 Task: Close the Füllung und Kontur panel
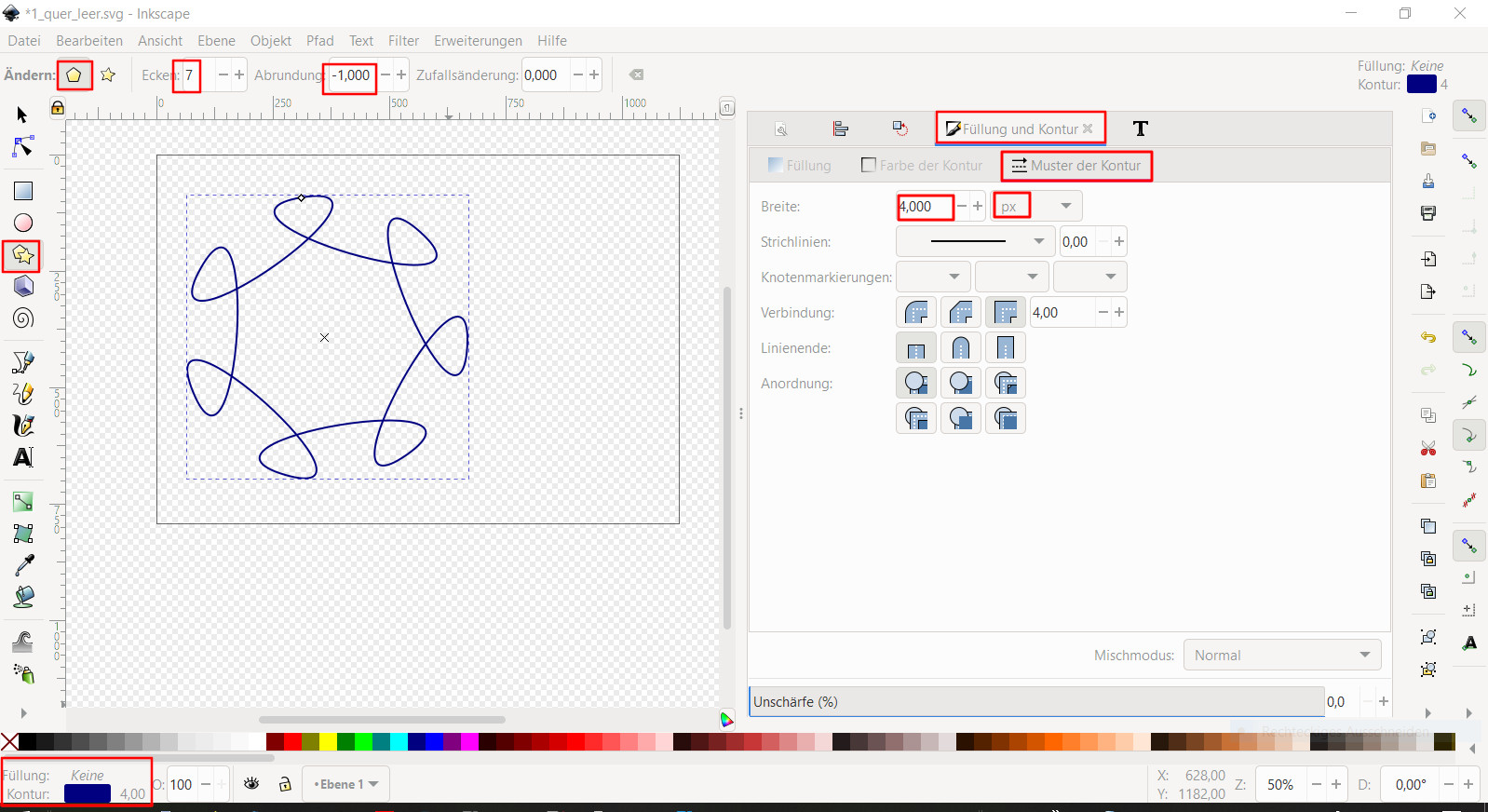[x=1088, y=129]
